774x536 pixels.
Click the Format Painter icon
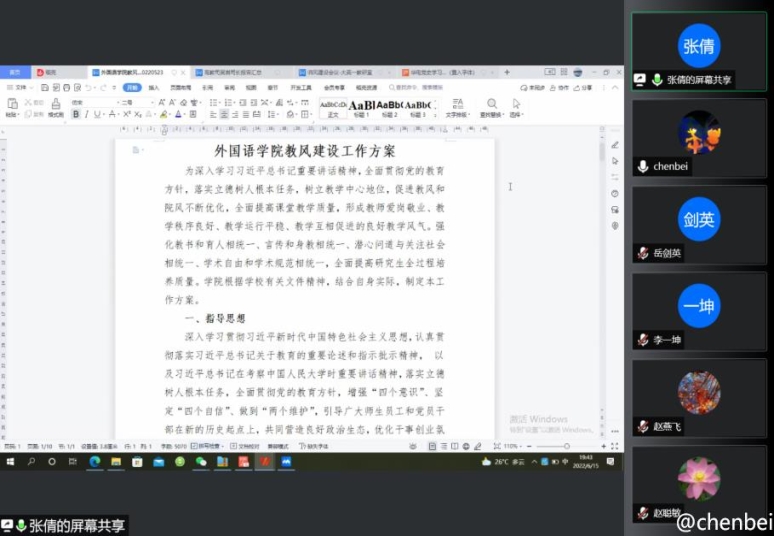[x=55, y=104]
